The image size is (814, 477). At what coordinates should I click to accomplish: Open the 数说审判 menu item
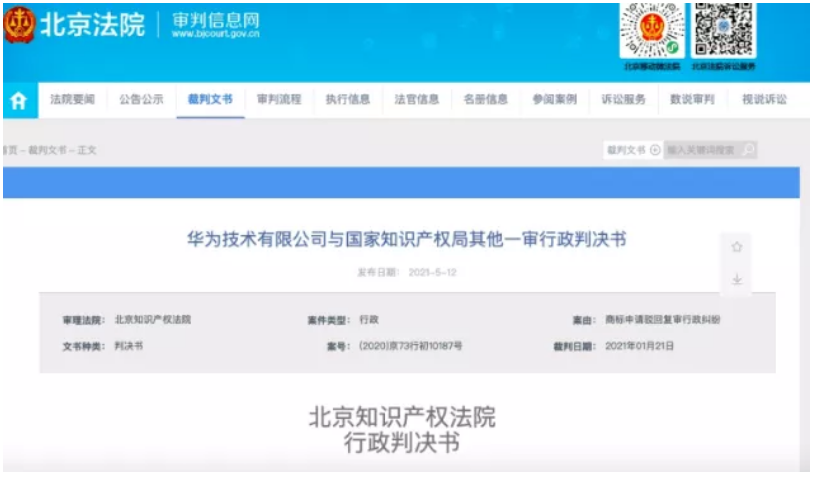pos(693,99)
